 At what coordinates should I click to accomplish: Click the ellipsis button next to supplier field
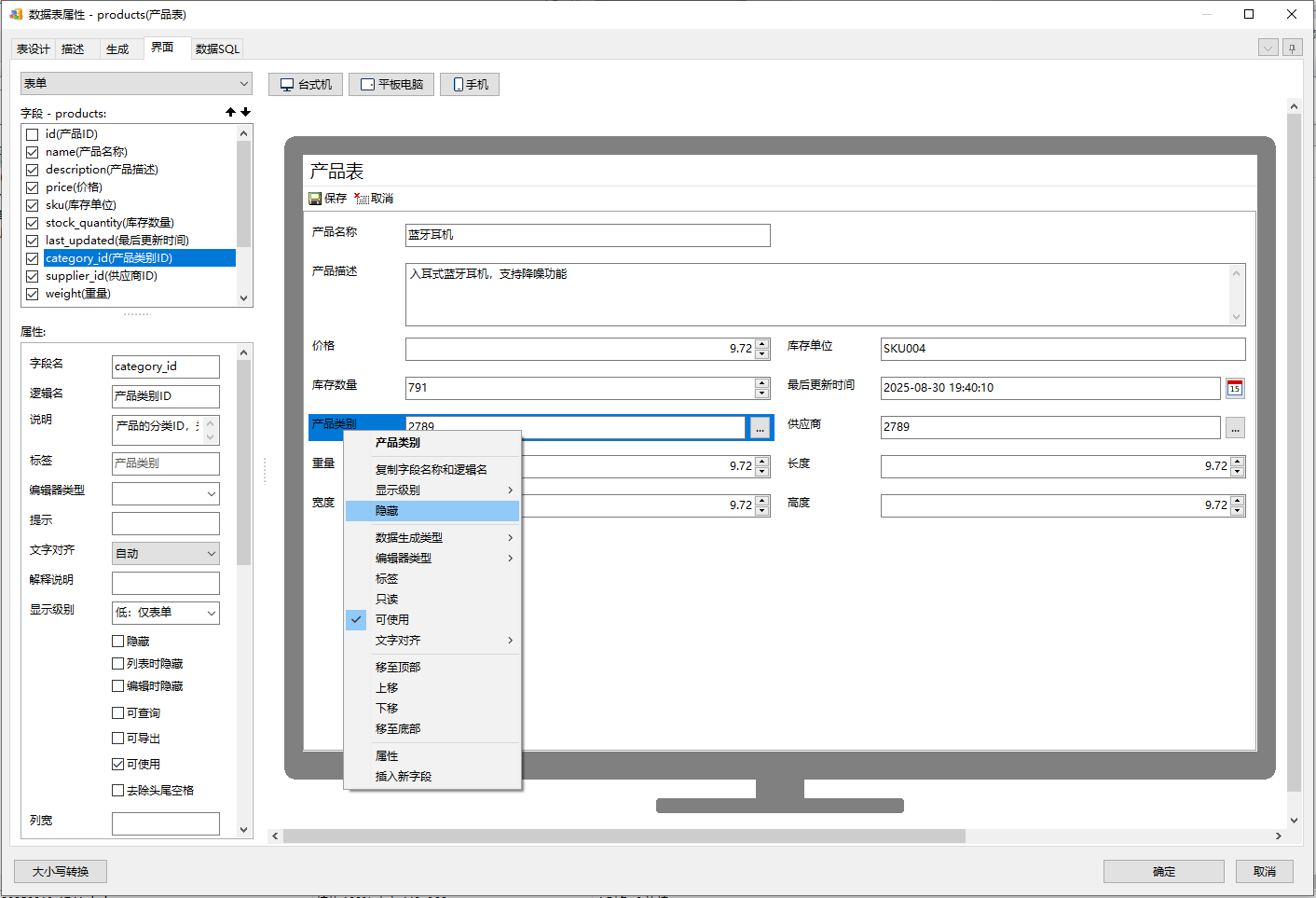1235,428
